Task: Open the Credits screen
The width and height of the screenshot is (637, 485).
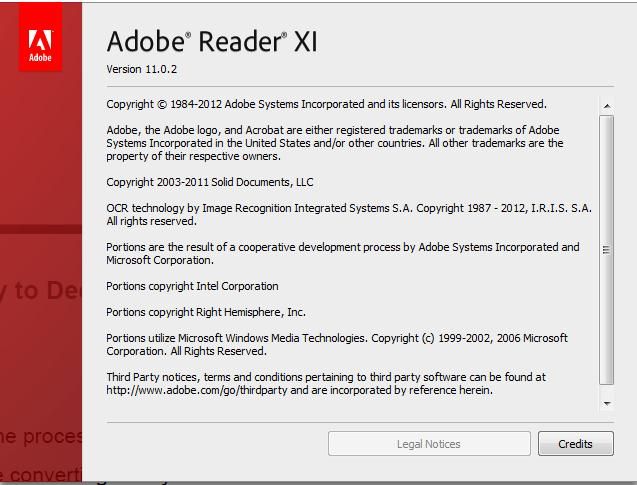Action: [576, 444]
